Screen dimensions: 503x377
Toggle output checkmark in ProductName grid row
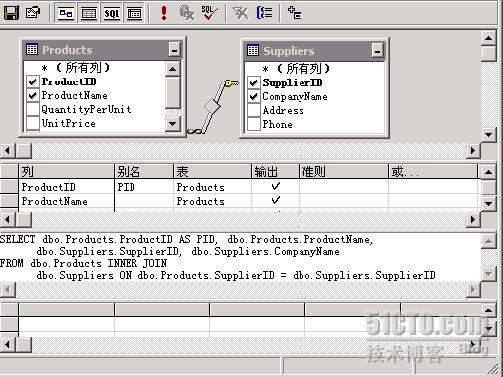[276, 200]
